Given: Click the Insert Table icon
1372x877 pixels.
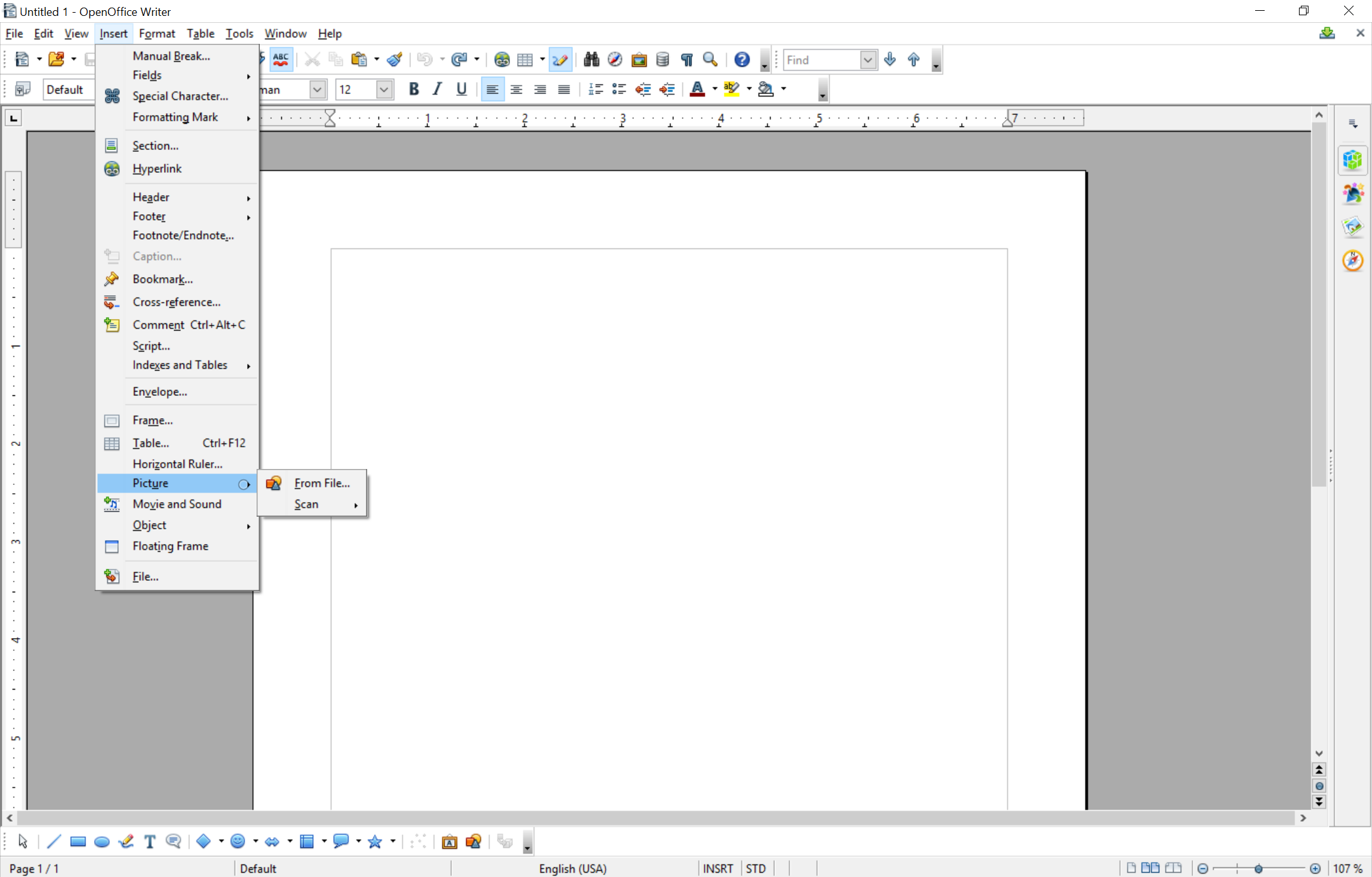Looking at the screenshot, I should pos(525,60).
